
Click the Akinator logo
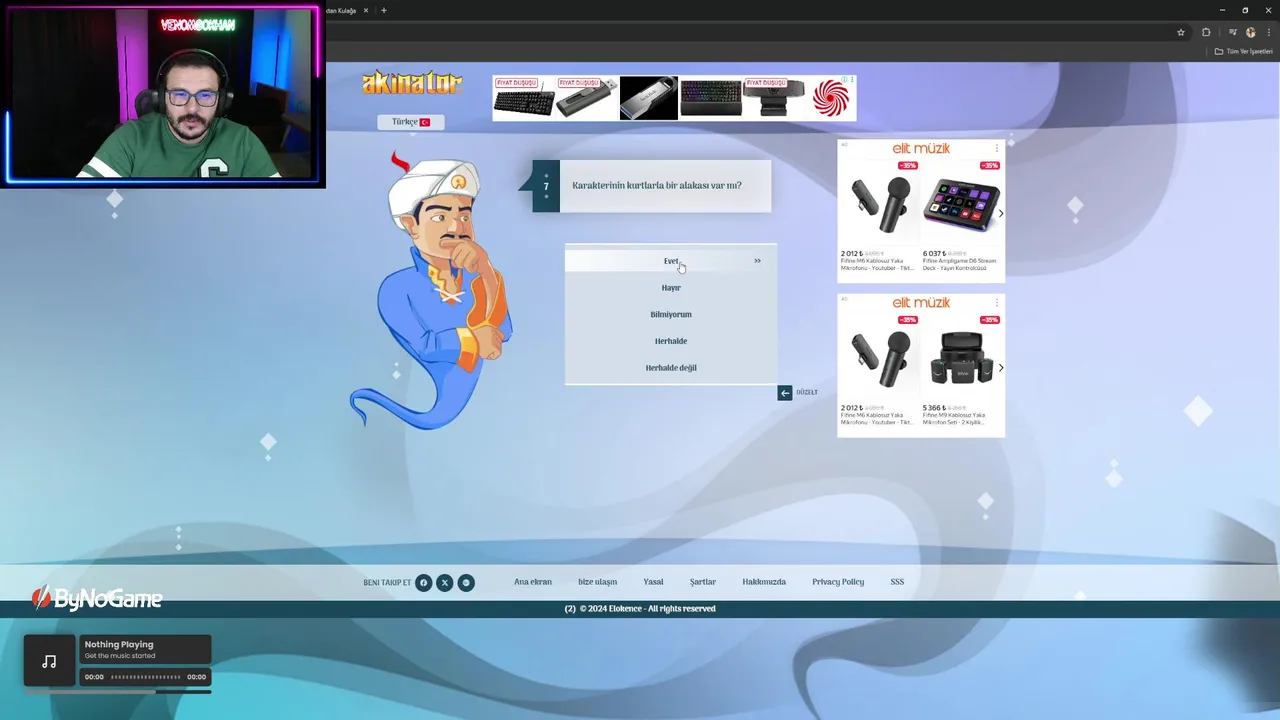pyautogui.click(x=412, y=83)
